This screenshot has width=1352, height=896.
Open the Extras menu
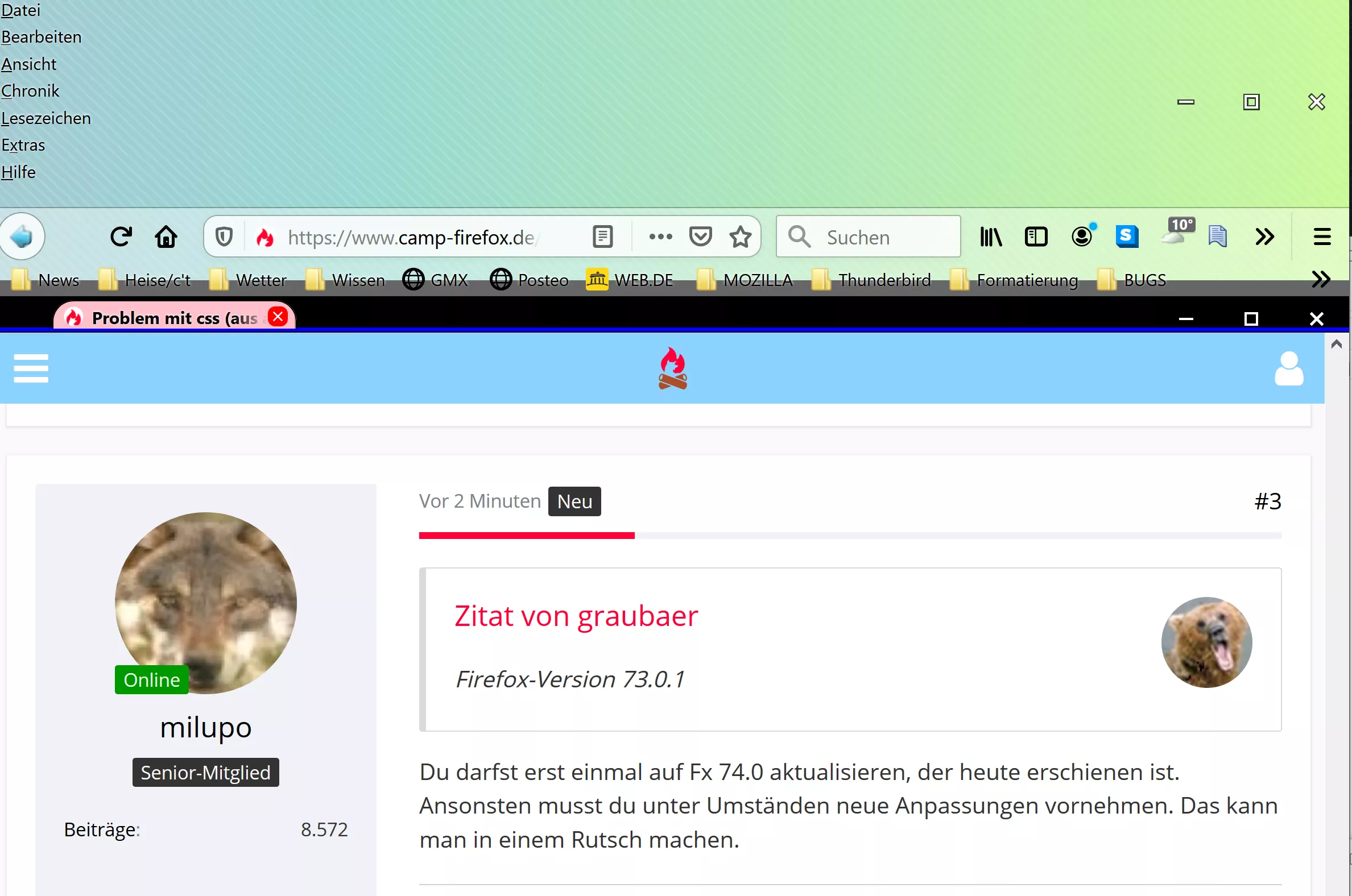point(23,145)
